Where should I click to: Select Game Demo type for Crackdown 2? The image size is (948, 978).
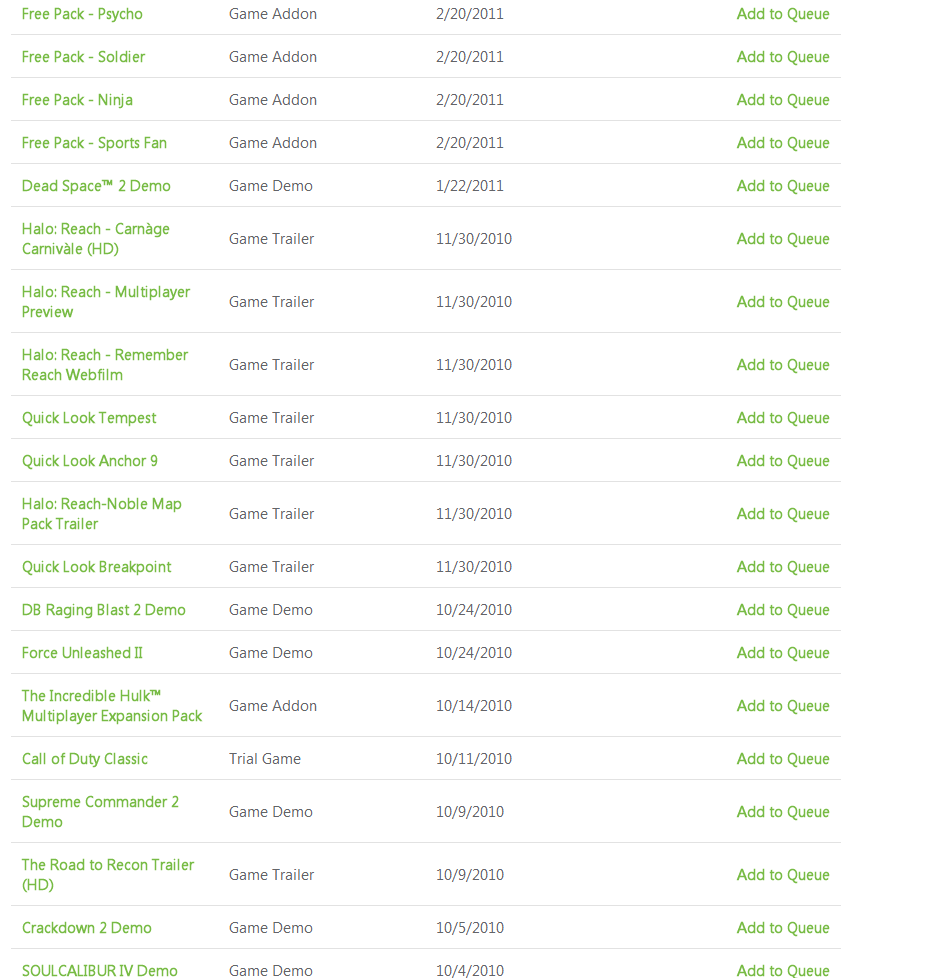coord(271,928)
